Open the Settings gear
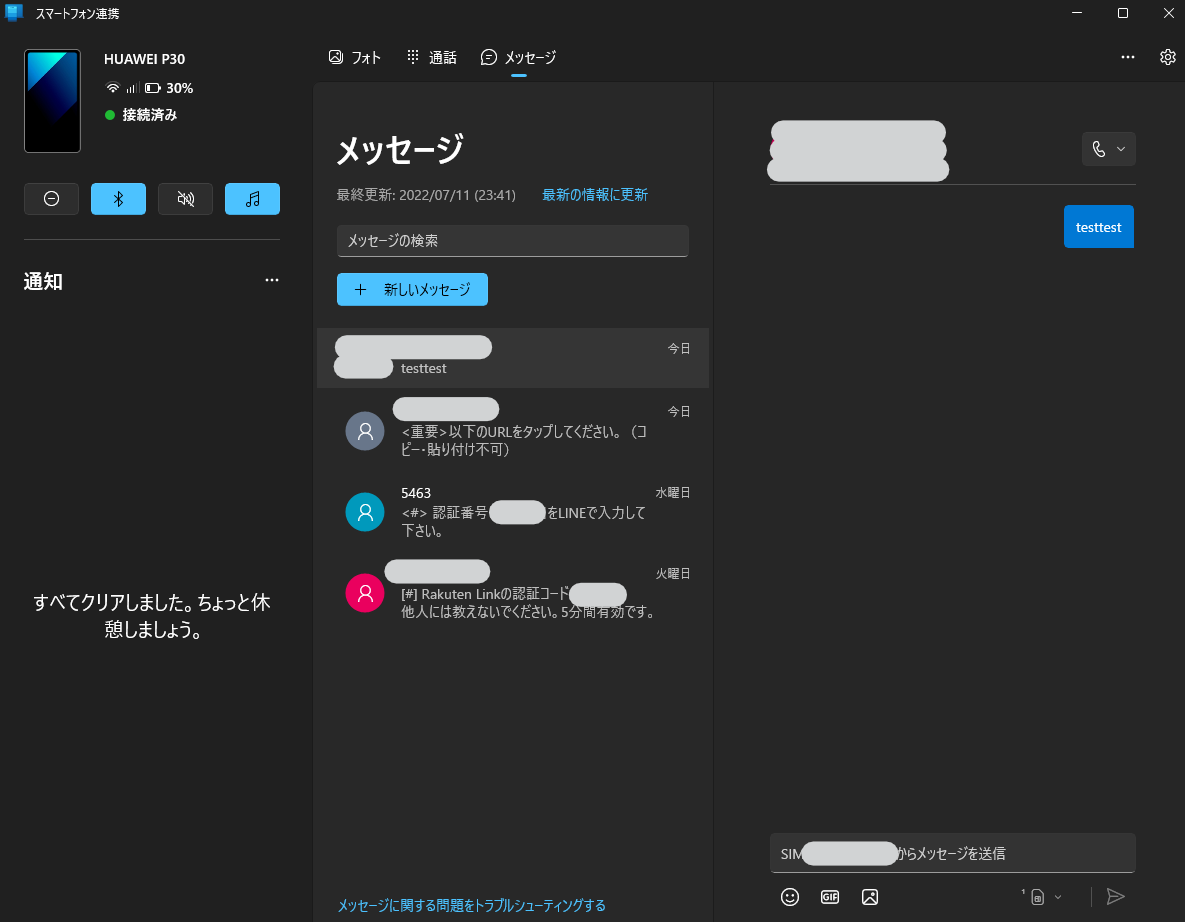Screen dimensions: 1185x922 1167,57
